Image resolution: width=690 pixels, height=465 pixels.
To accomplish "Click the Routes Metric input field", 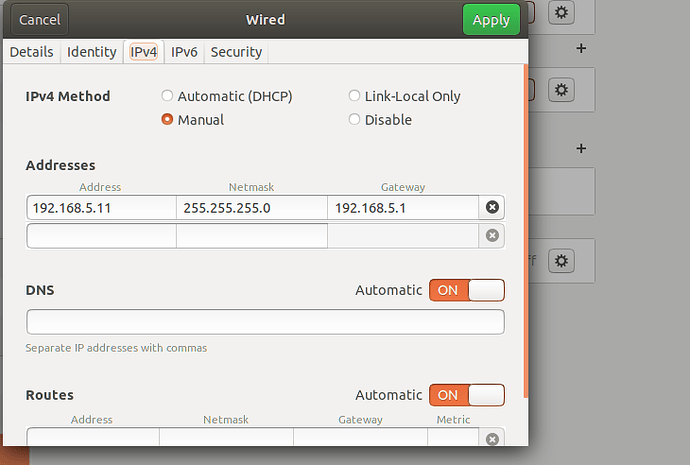I will (x=453, y=437).
